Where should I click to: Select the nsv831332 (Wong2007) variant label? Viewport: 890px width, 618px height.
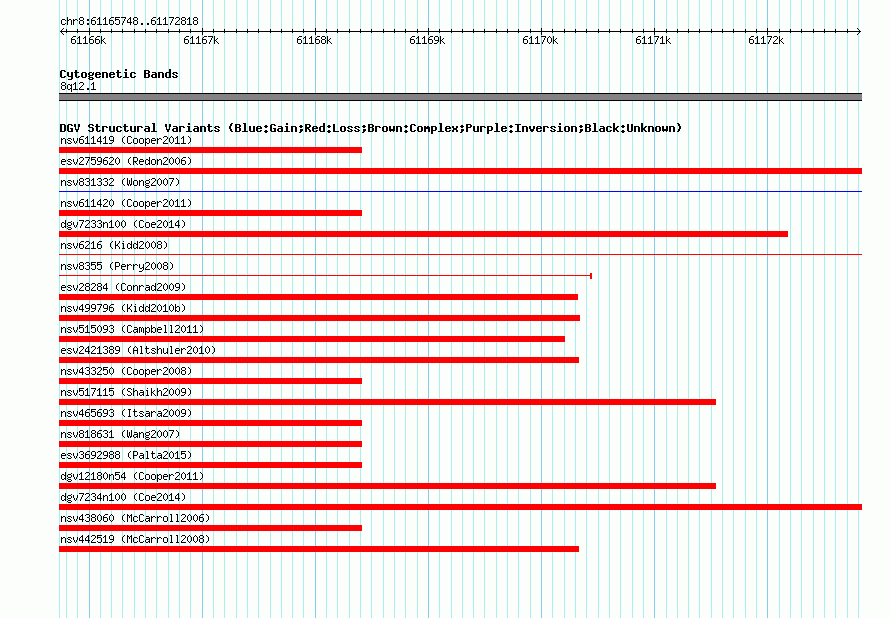click(x=120, y=182)
